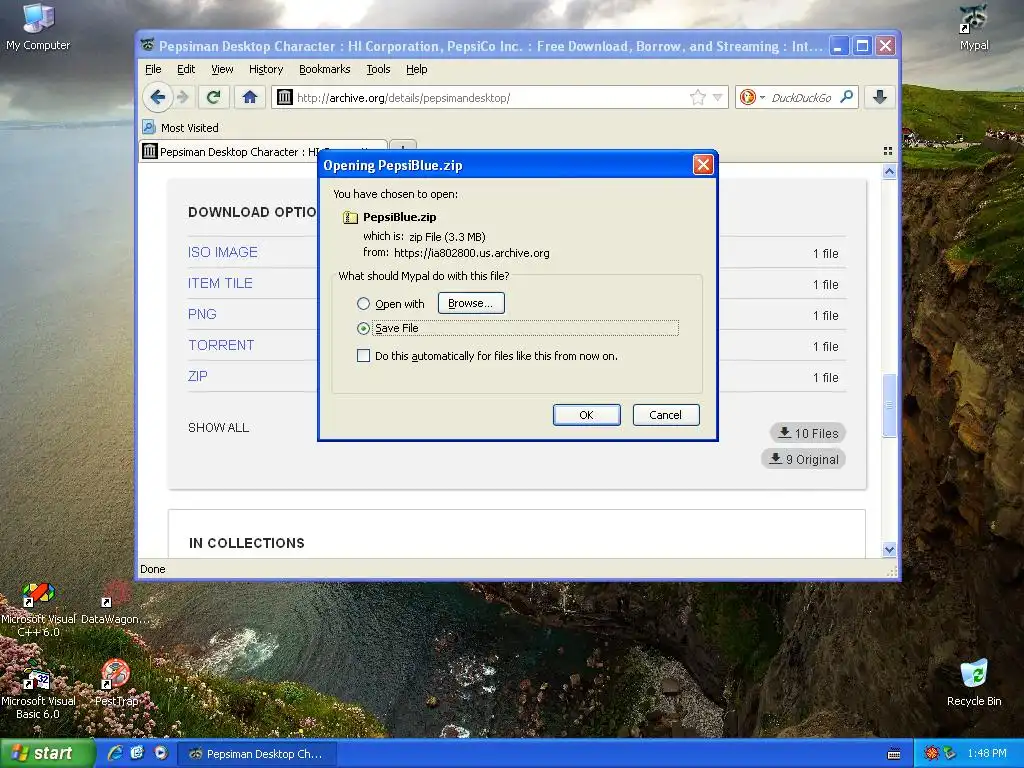Open the list all tabs button
Image resolution: width=1024 pixels, height=768 pixels.
pyautogui.click(x=888, y=151)
